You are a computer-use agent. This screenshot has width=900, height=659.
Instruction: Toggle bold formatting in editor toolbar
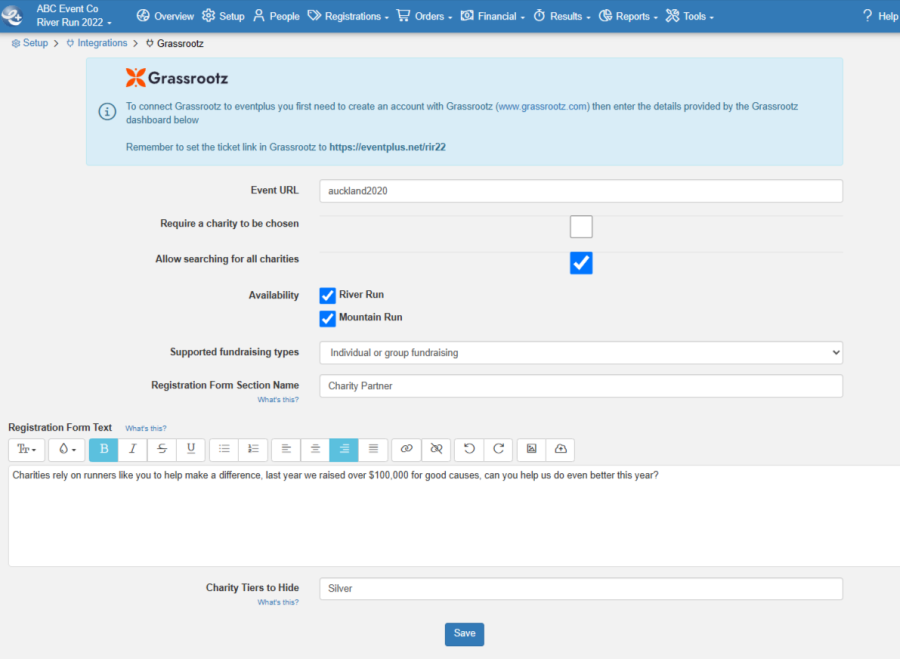pyautogui.click(x=104, y=449)
